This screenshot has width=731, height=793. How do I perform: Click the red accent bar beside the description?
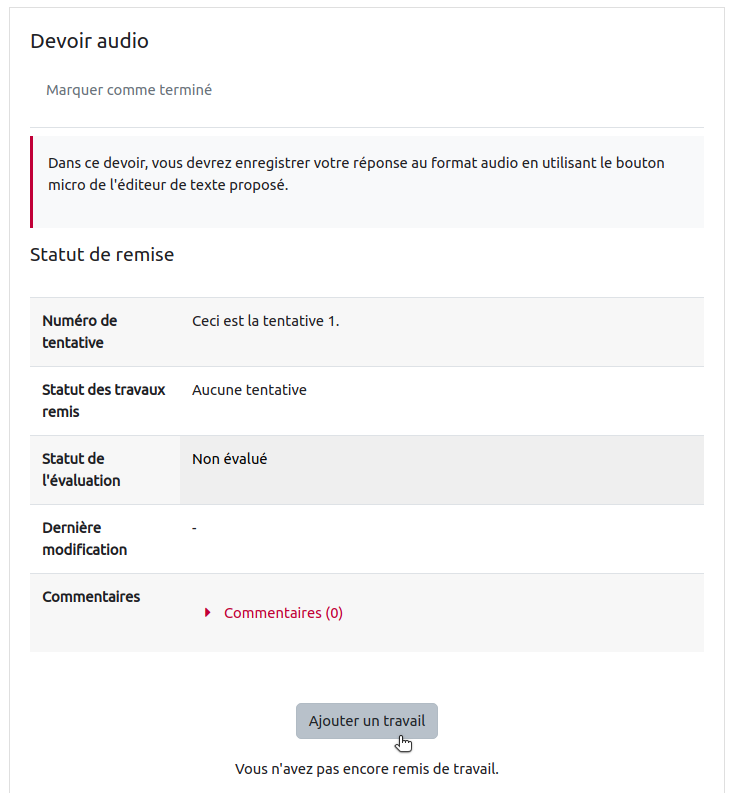coord(32,182)
